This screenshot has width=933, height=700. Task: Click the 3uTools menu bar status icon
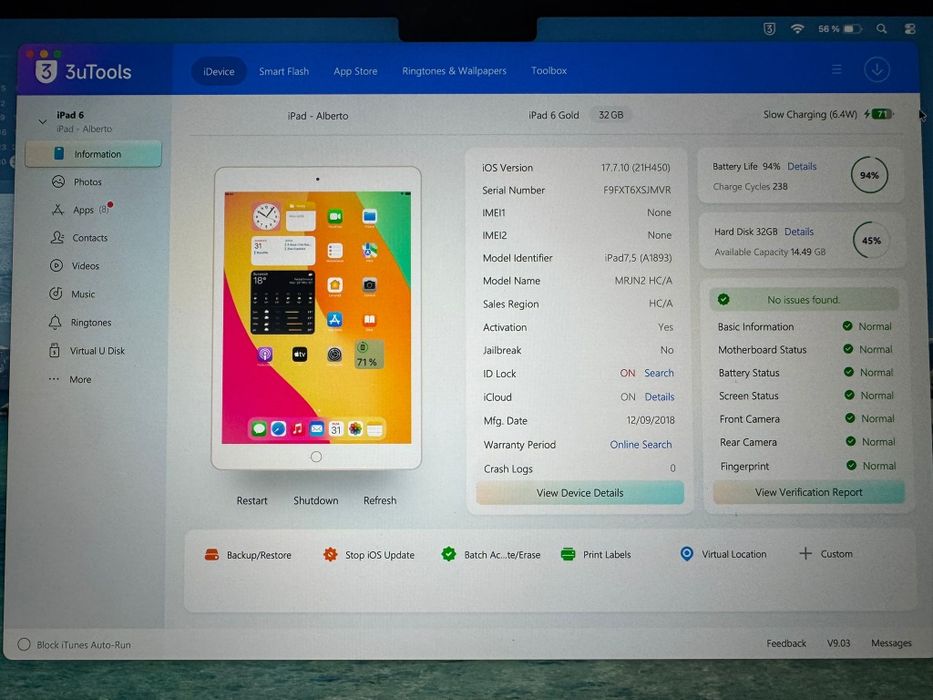[769, 29]
